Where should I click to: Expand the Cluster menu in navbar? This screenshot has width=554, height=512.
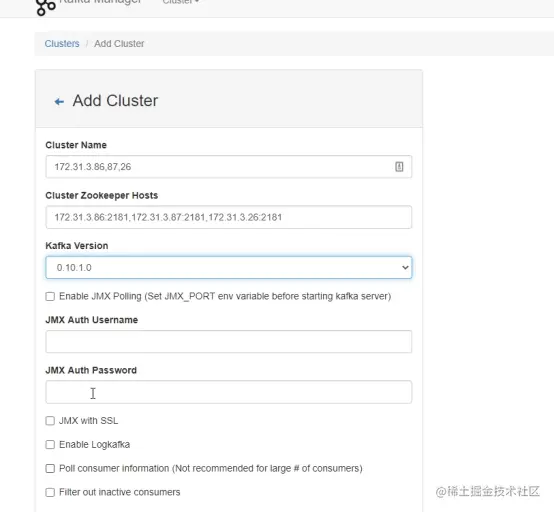[x=181, y=2]
